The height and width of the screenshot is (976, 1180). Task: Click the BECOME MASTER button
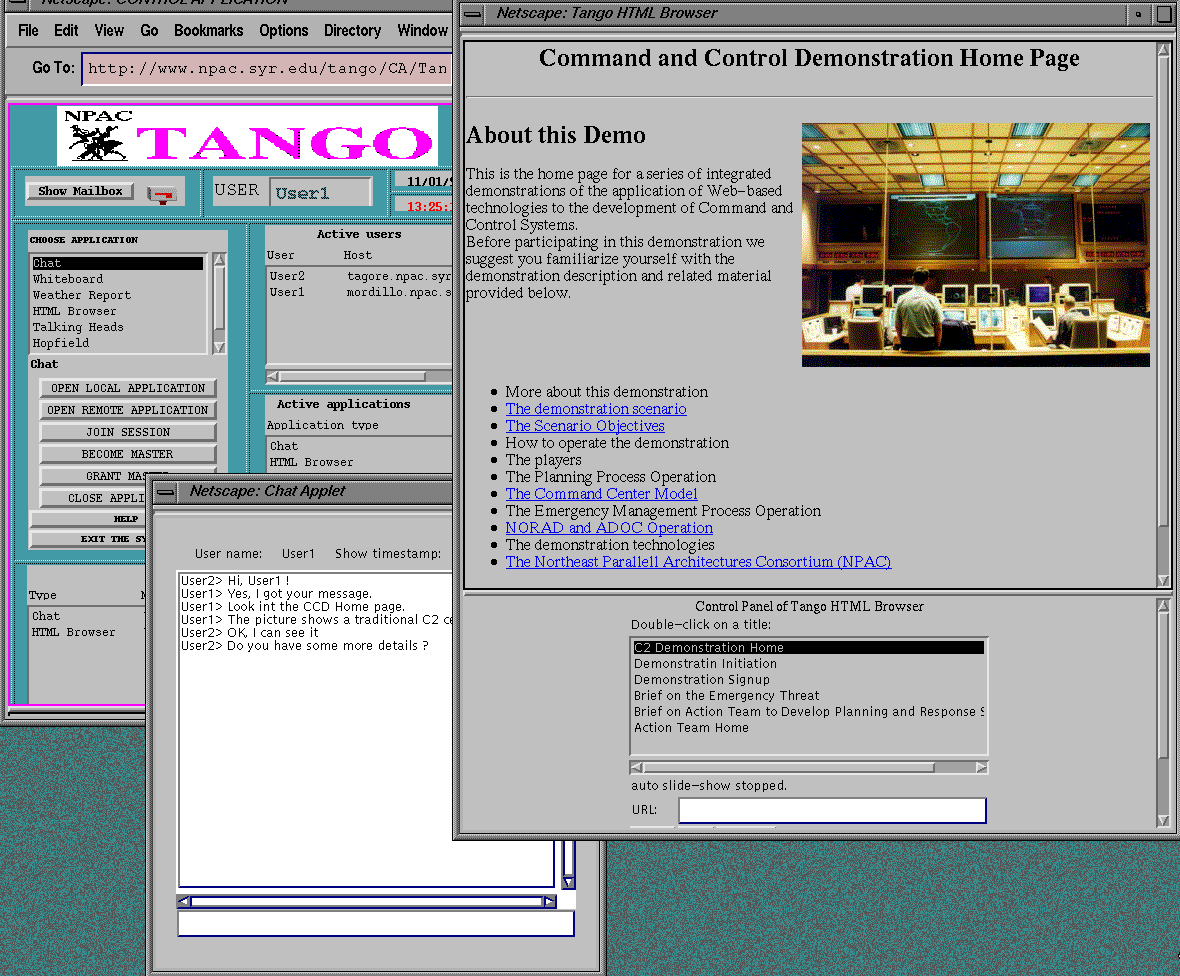click(128, 454)
